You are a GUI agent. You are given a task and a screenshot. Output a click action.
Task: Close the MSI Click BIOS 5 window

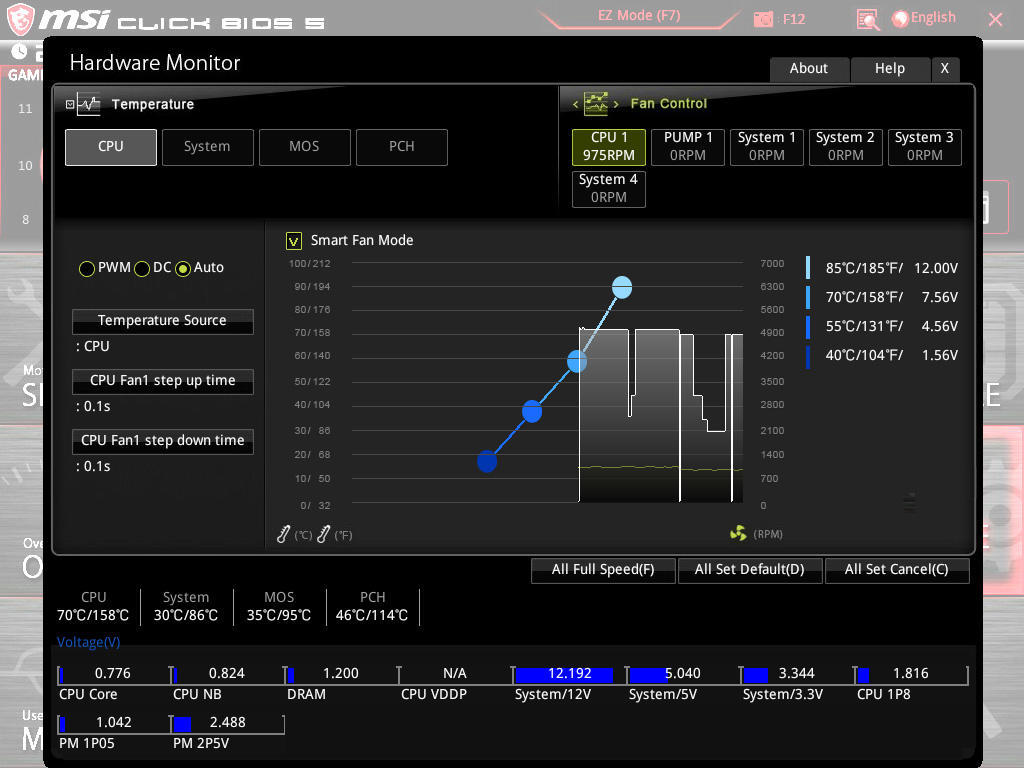pyautogui.click(x=995, y=20)
